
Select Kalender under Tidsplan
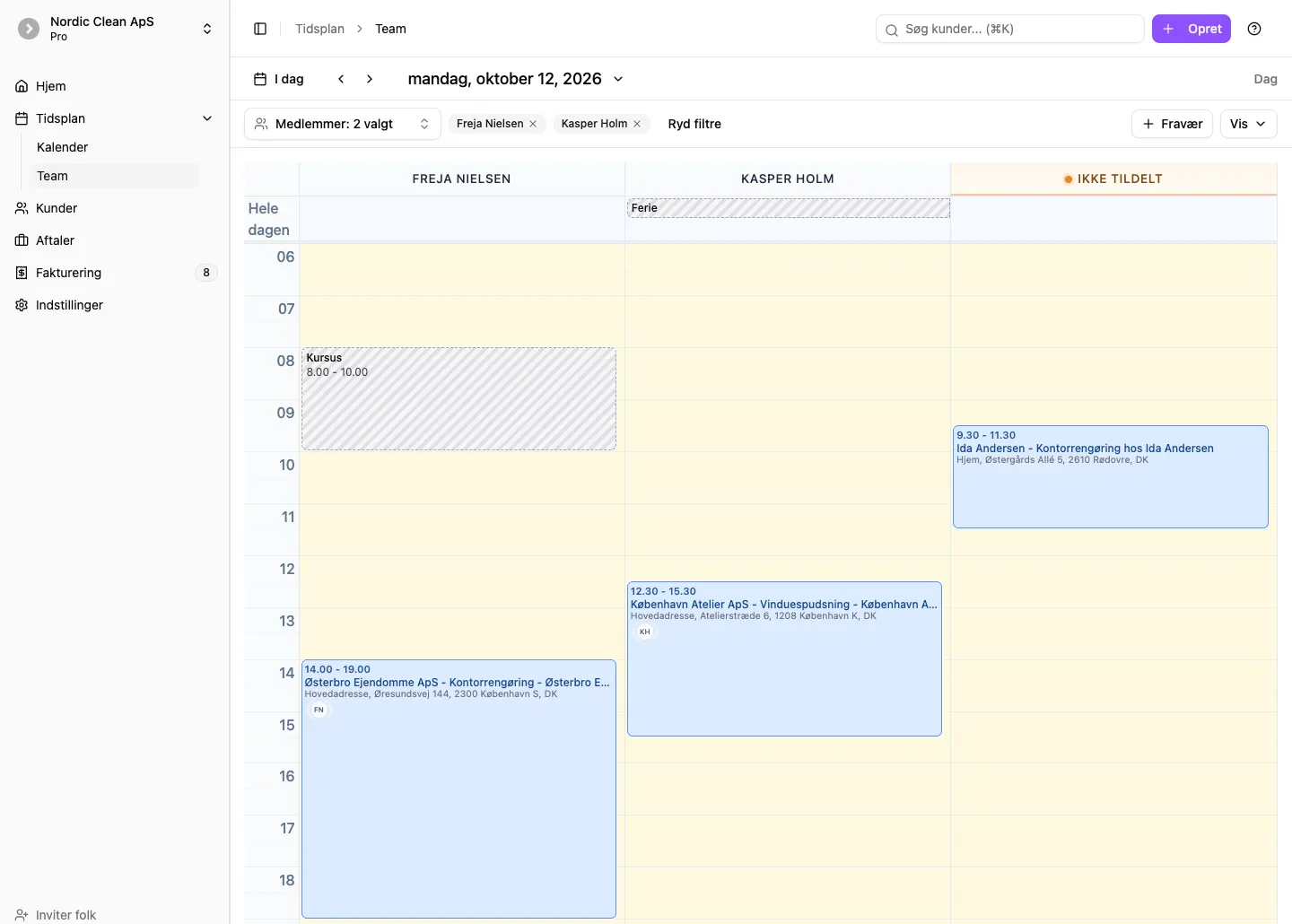pos(115,147)
